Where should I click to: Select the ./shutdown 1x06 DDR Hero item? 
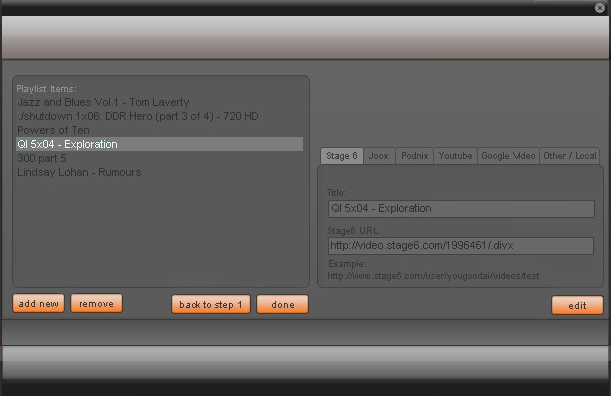[x=159, y=116]
